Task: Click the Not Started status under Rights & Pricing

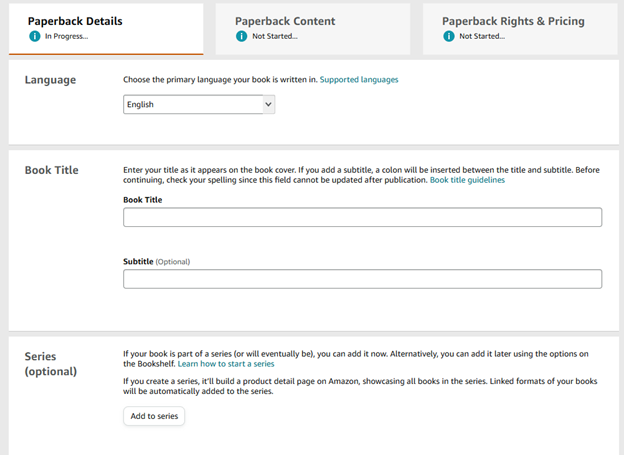Action: 482,36
